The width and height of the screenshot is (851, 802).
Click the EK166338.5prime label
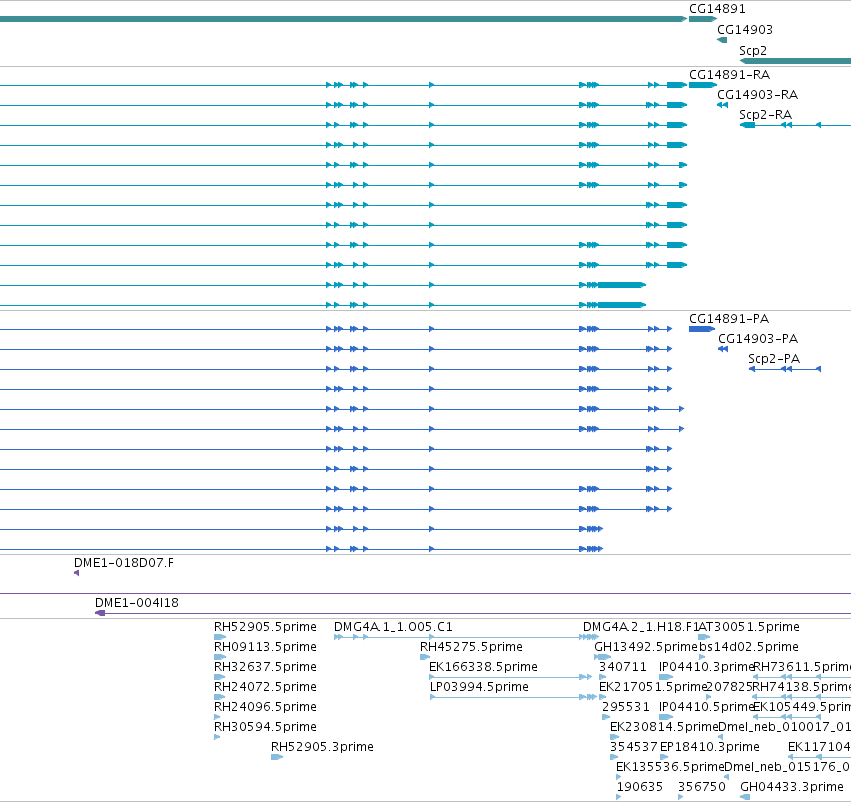[483, 667]
